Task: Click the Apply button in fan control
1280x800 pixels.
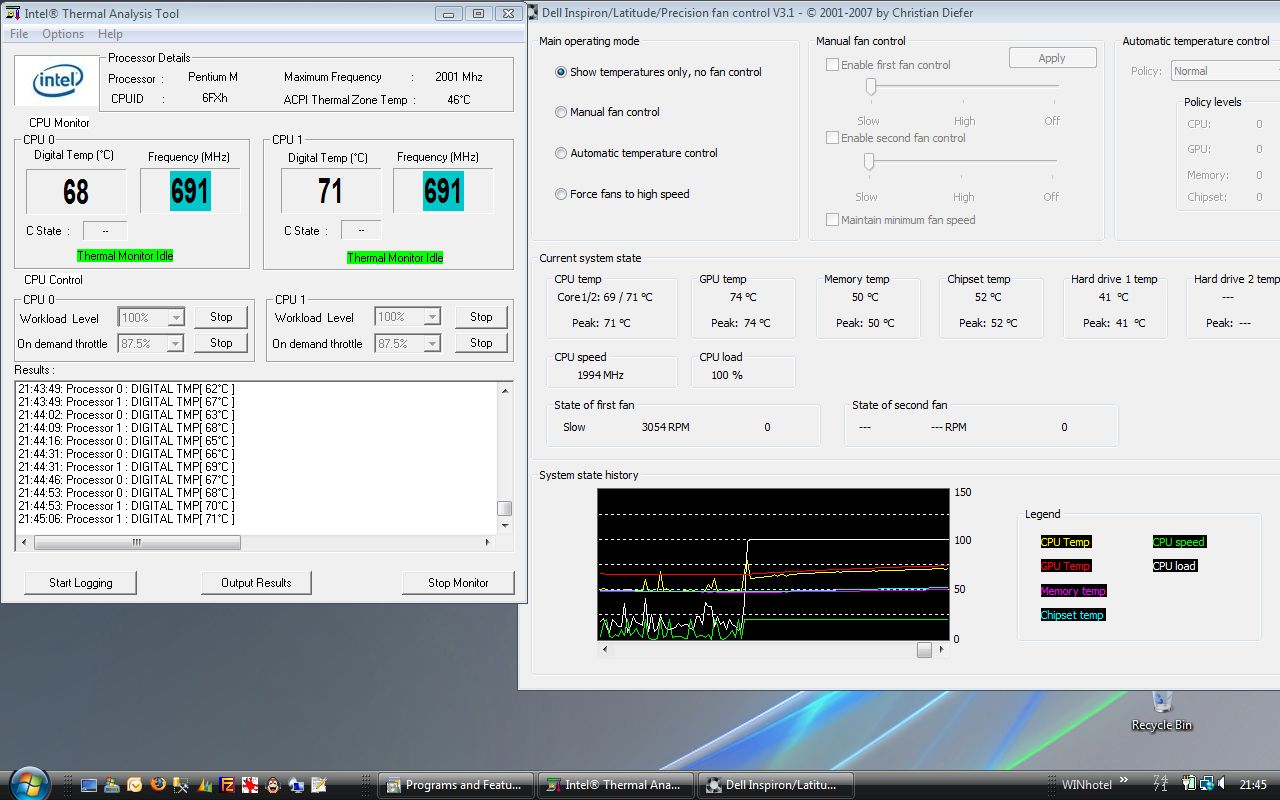Action: pyautogui.click(x=1052, y=58)
